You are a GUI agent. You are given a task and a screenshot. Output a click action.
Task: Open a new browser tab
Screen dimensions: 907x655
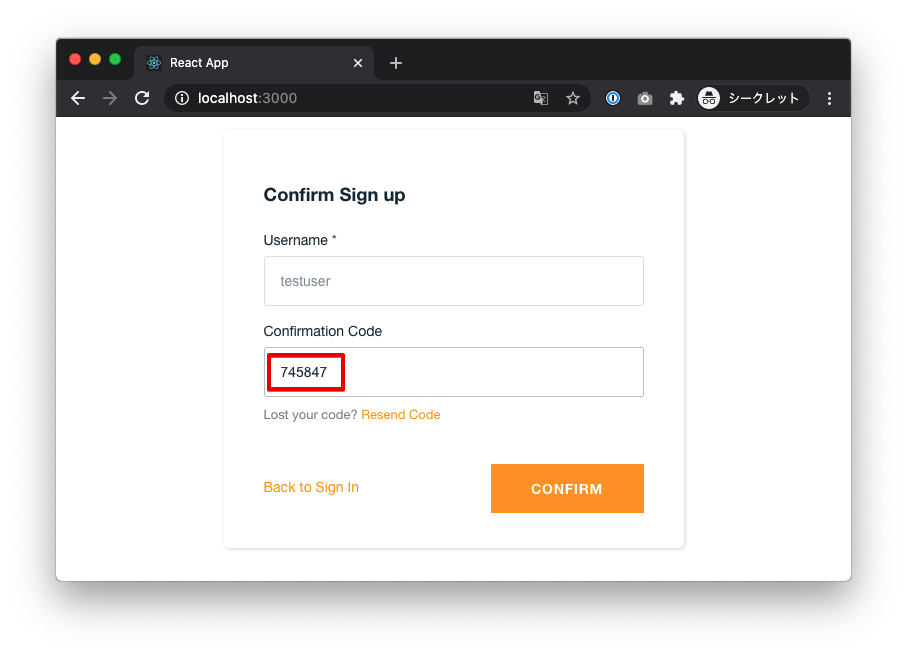[x=396, y=63]
